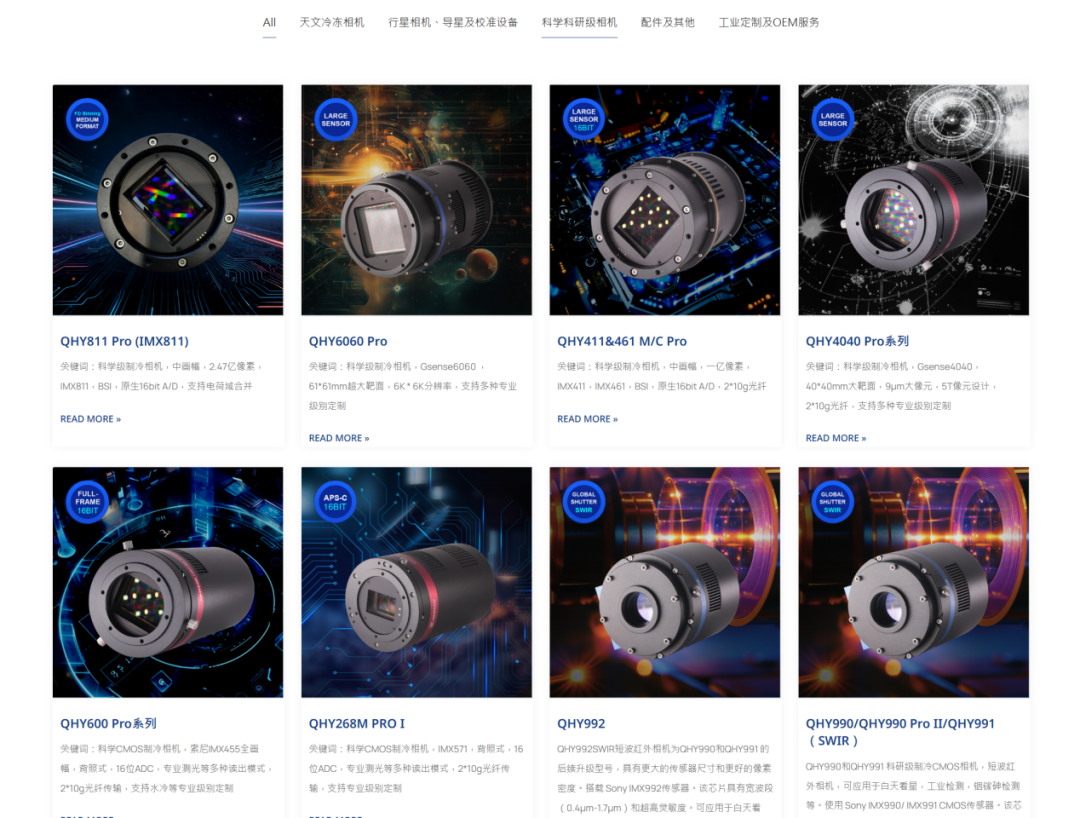Select the All category tab
This screenshot has width=1080, height=818.
pyautogui.click(x=269, y=23)
